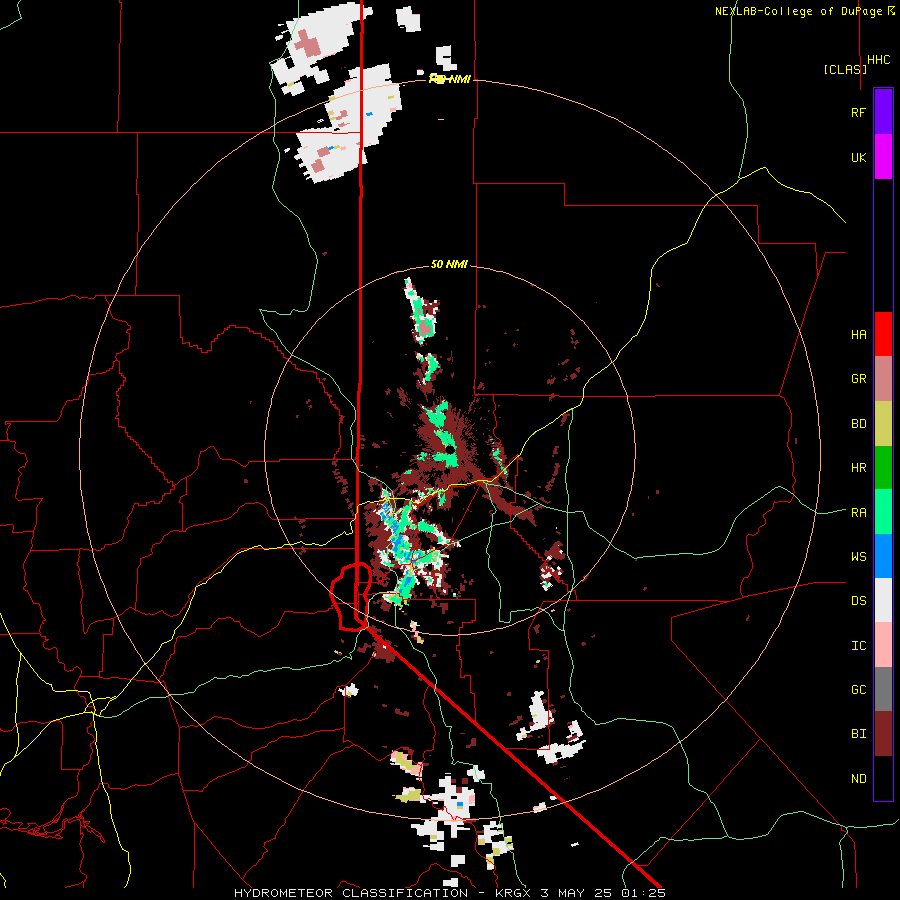Click the "HA" legend label
The height and width of the screenshot is (900, 900).
(858, 335)
